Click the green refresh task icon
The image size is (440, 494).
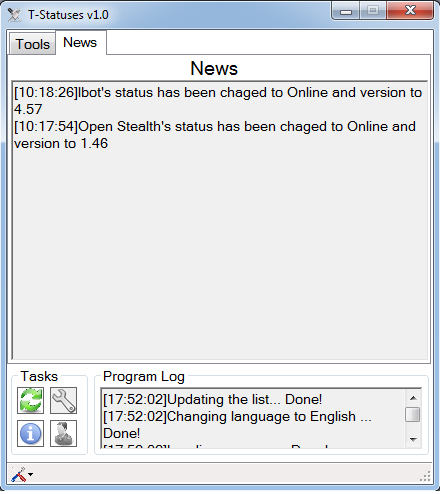[x=30, y=400]
